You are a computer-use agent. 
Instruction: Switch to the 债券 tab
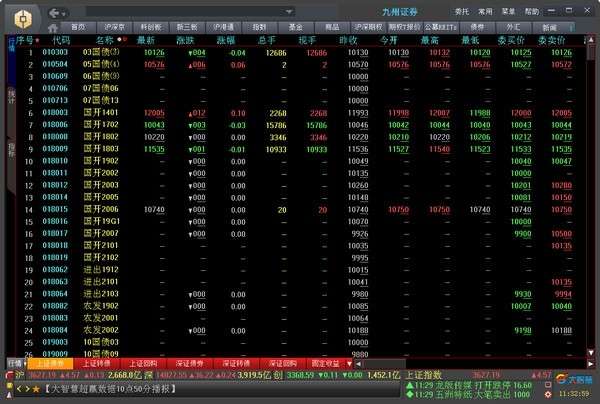click(477, 27)
